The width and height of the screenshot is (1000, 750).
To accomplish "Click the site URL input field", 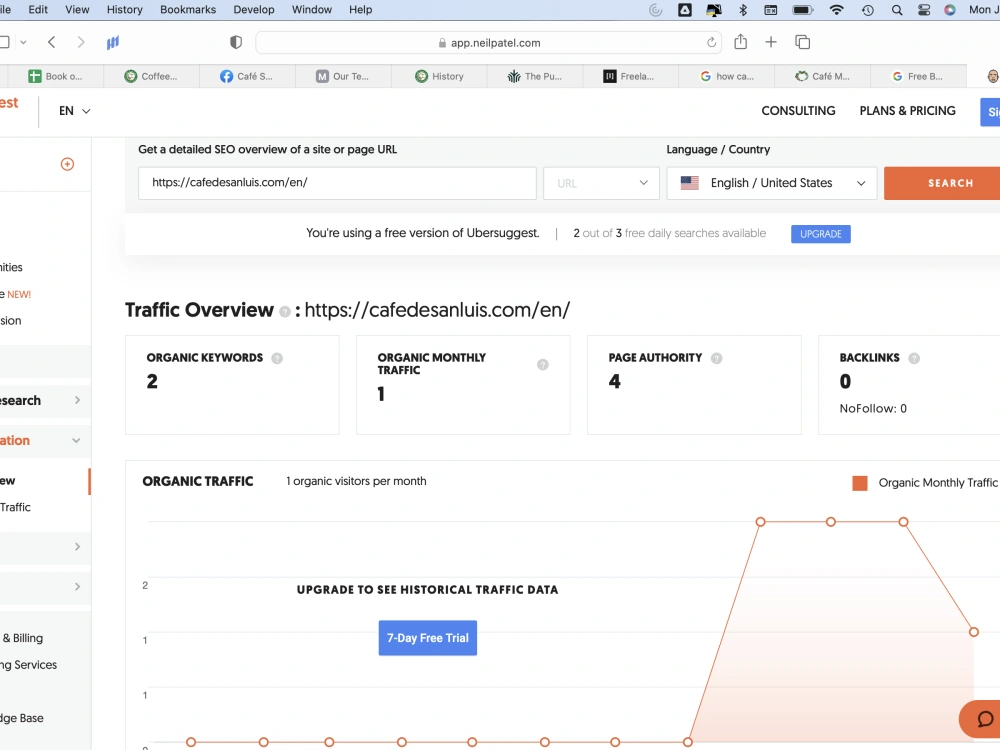I will pyautogui.click(x=337, y=183).
